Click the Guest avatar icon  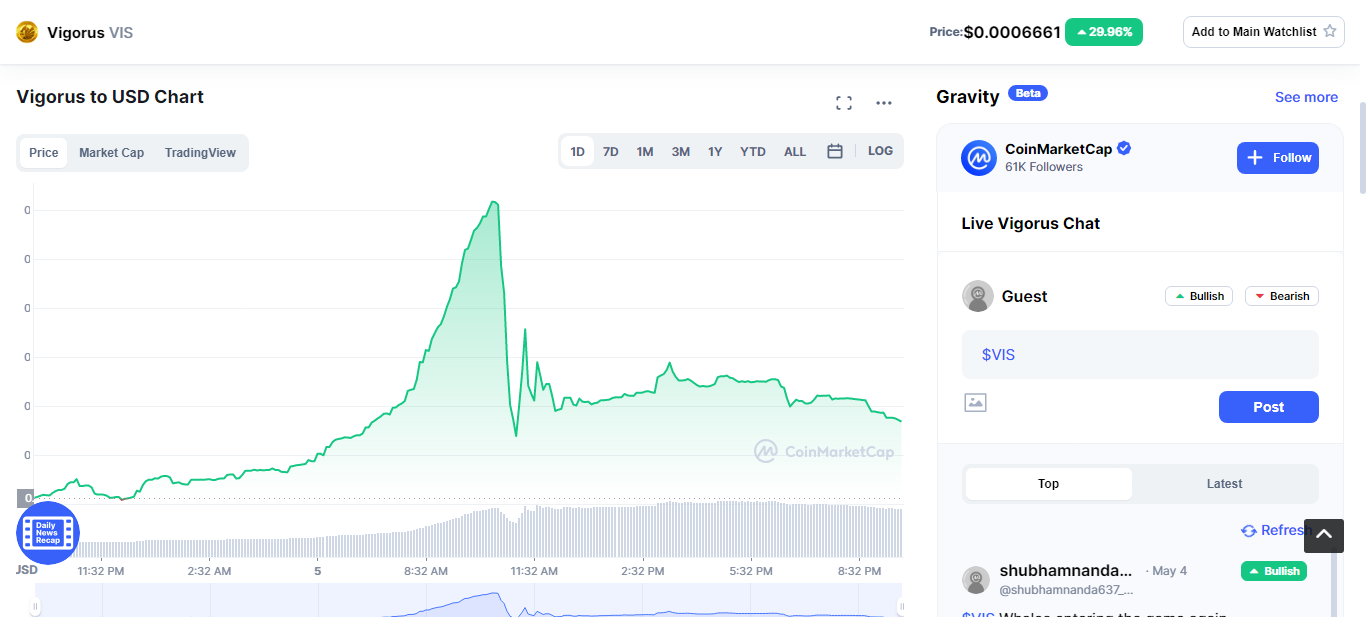click(977, 296)
